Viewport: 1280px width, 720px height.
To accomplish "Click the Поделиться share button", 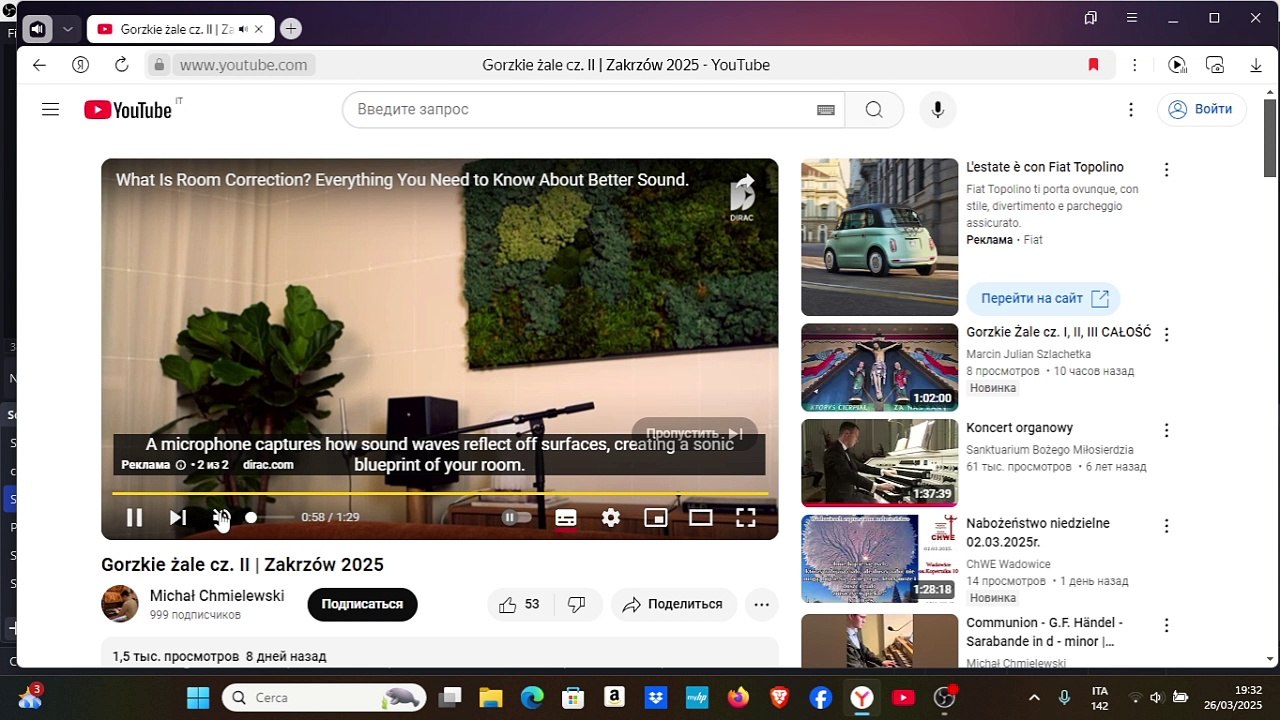I will point(674,604).
